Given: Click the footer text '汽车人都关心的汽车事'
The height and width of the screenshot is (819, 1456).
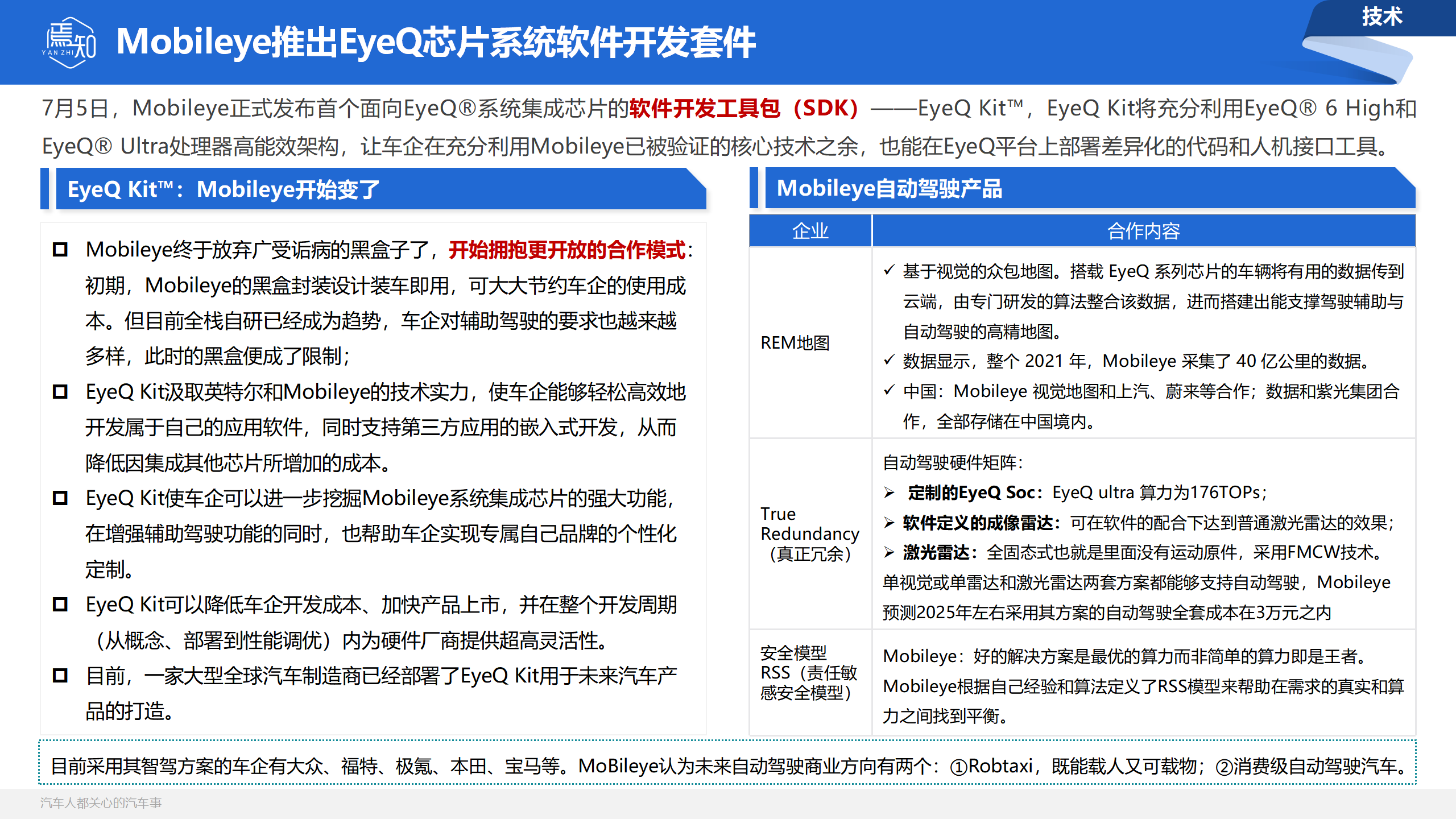Looking at the screenshot, I should point(101,803).
